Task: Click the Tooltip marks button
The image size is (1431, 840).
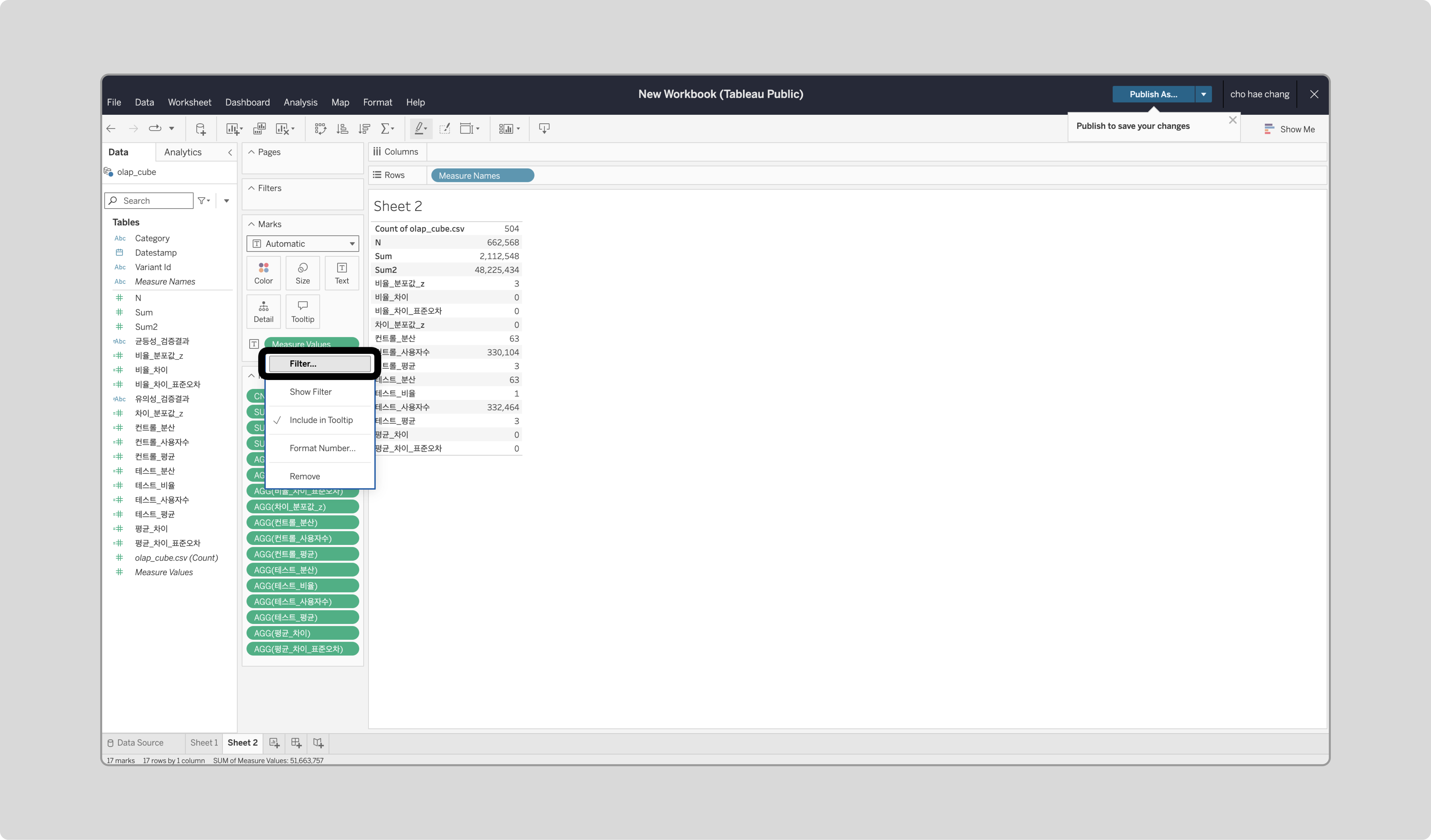Action: pos(303,312)
